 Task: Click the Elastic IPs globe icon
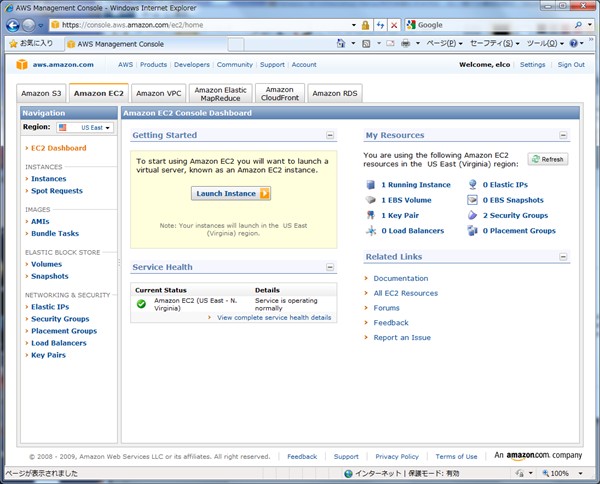coord(473,185)
